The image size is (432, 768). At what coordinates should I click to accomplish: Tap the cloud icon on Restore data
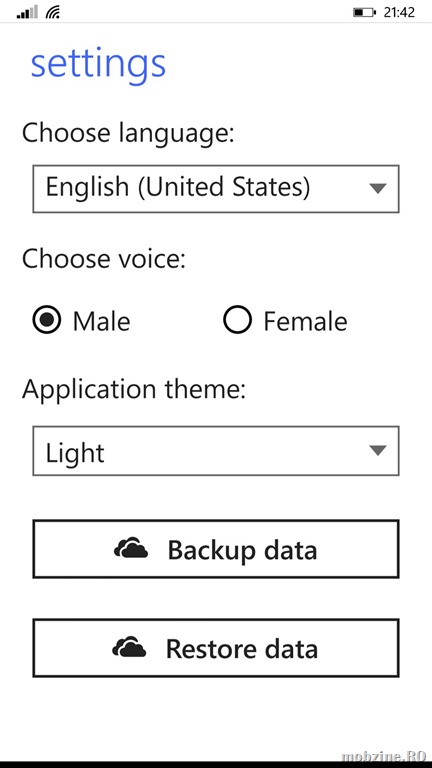click(x=129, y=647)
